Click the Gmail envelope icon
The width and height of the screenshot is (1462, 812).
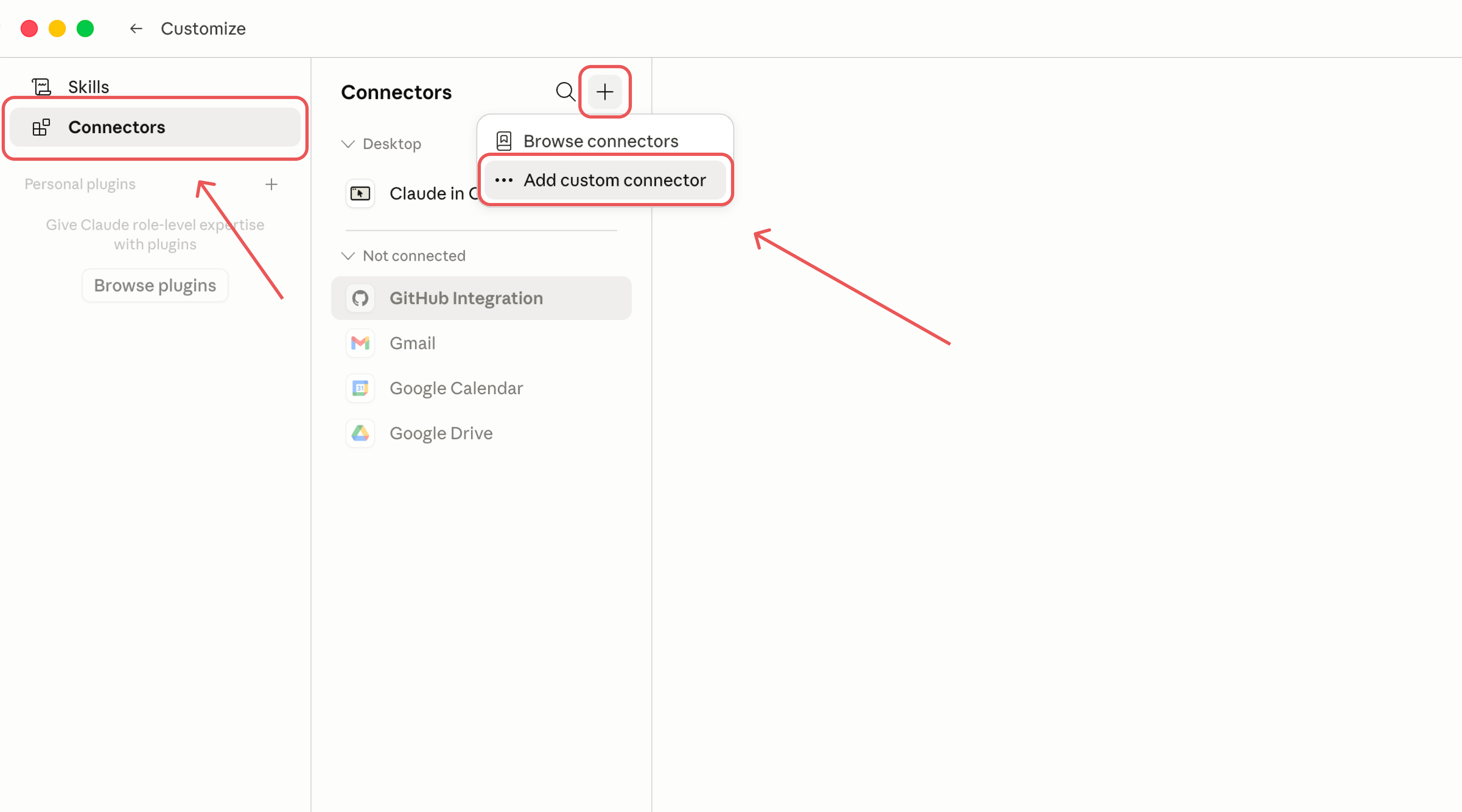click(360, 343)
